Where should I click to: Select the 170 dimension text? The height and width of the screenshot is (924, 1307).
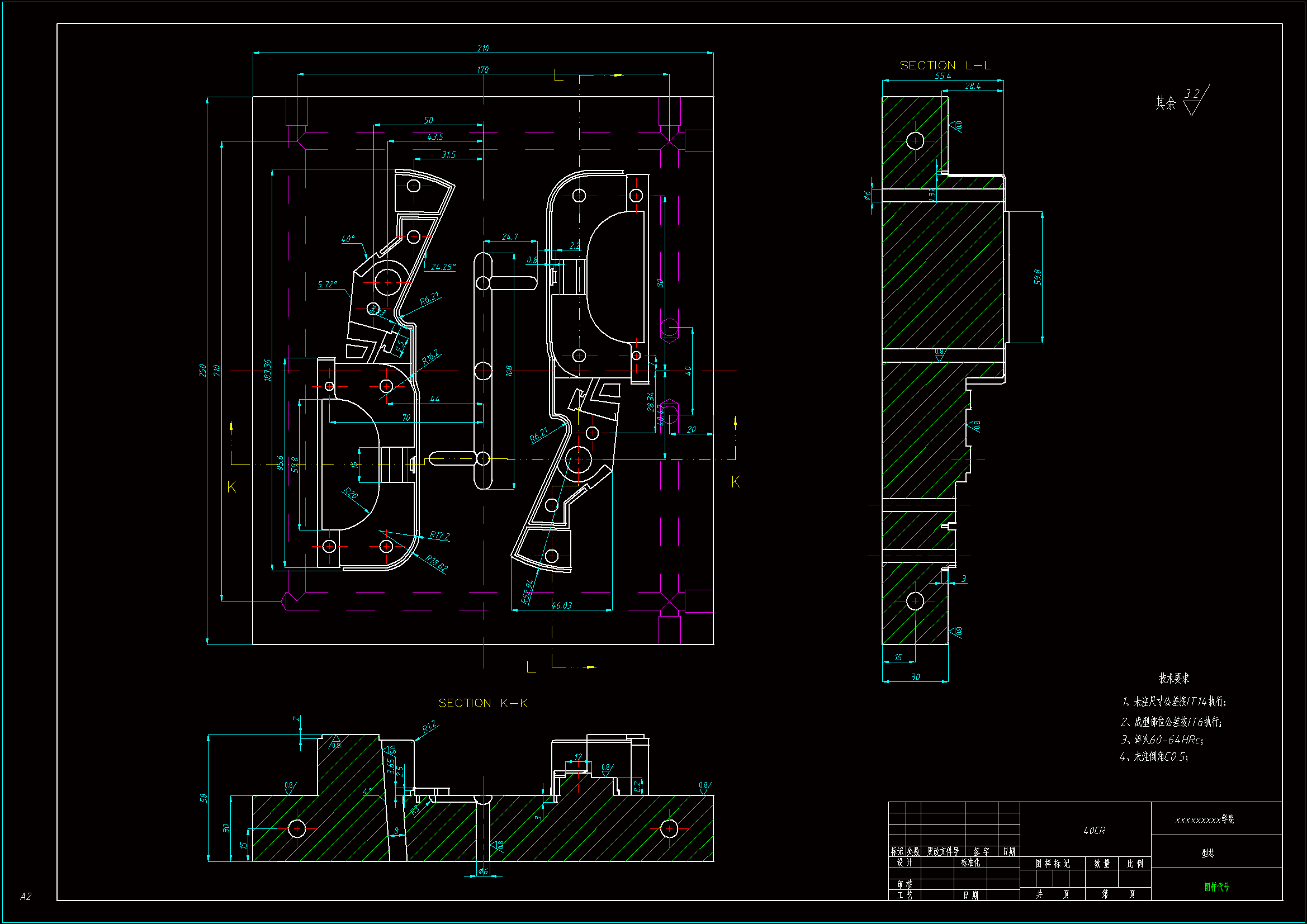point(483,69)
